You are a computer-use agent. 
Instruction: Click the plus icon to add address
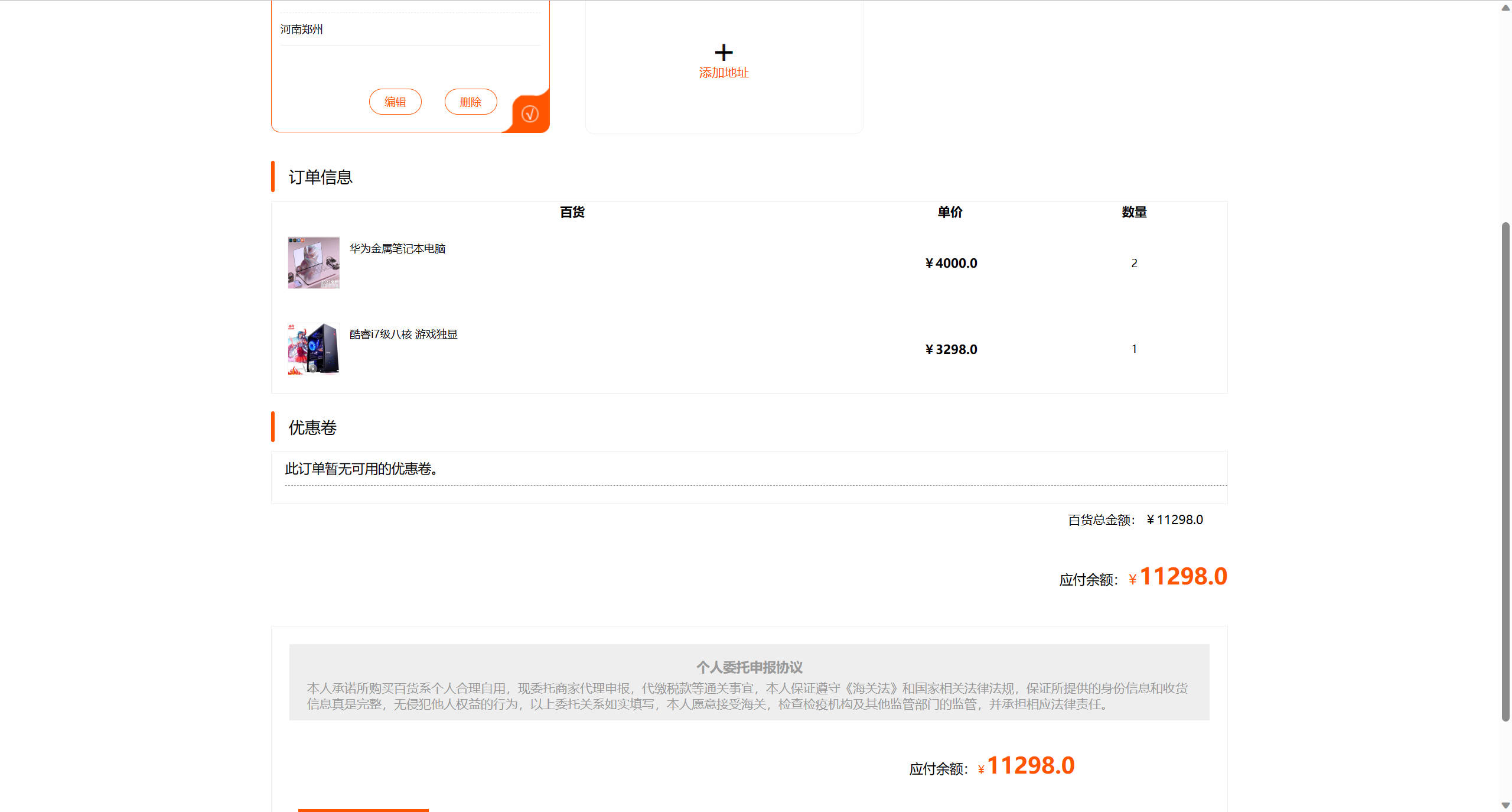[724, 53]
